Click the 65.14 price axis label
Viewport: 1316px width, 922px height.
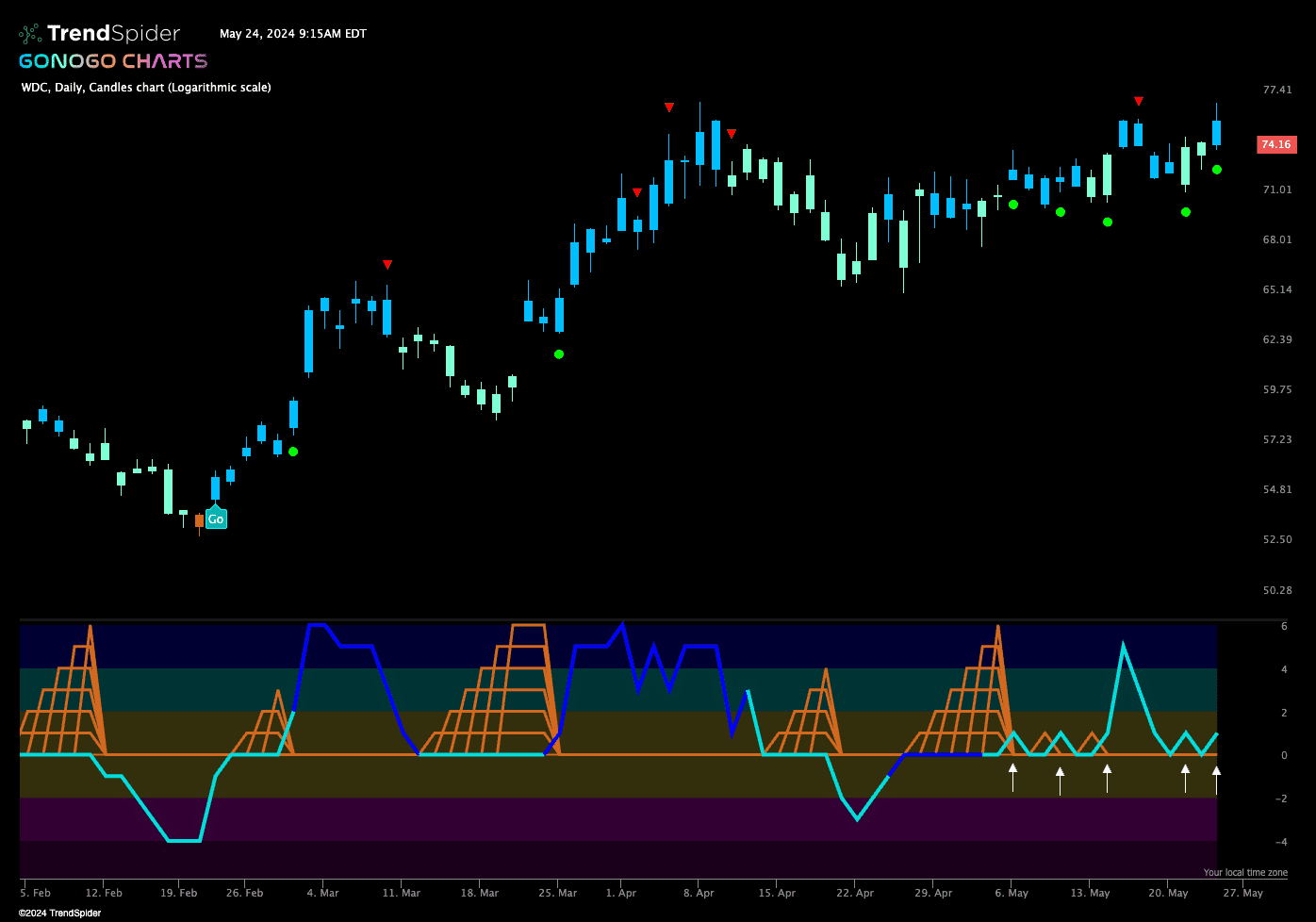(1277, 289)
